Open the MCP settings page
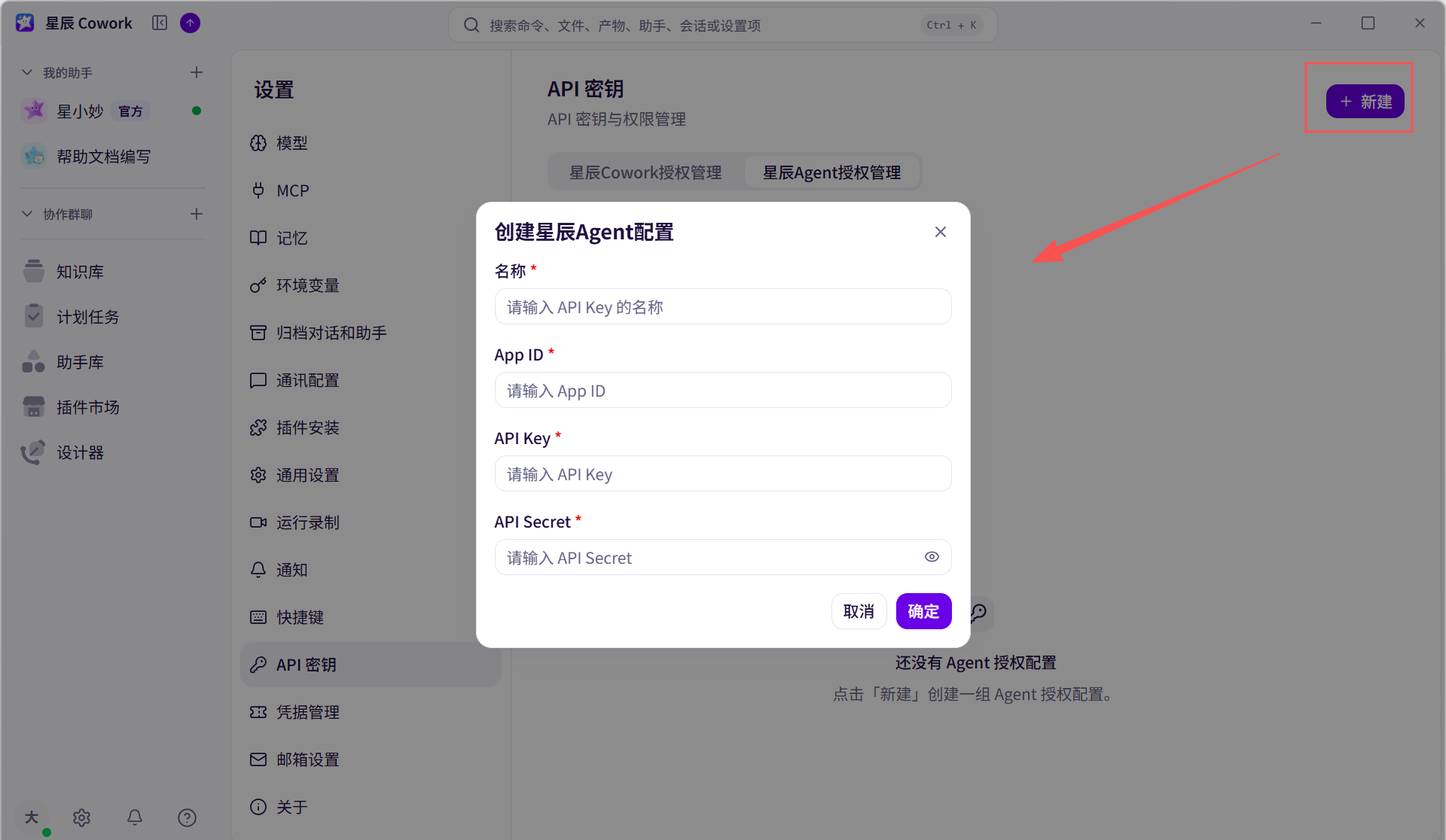This screenshot has width=1446, height=840. 369,190
